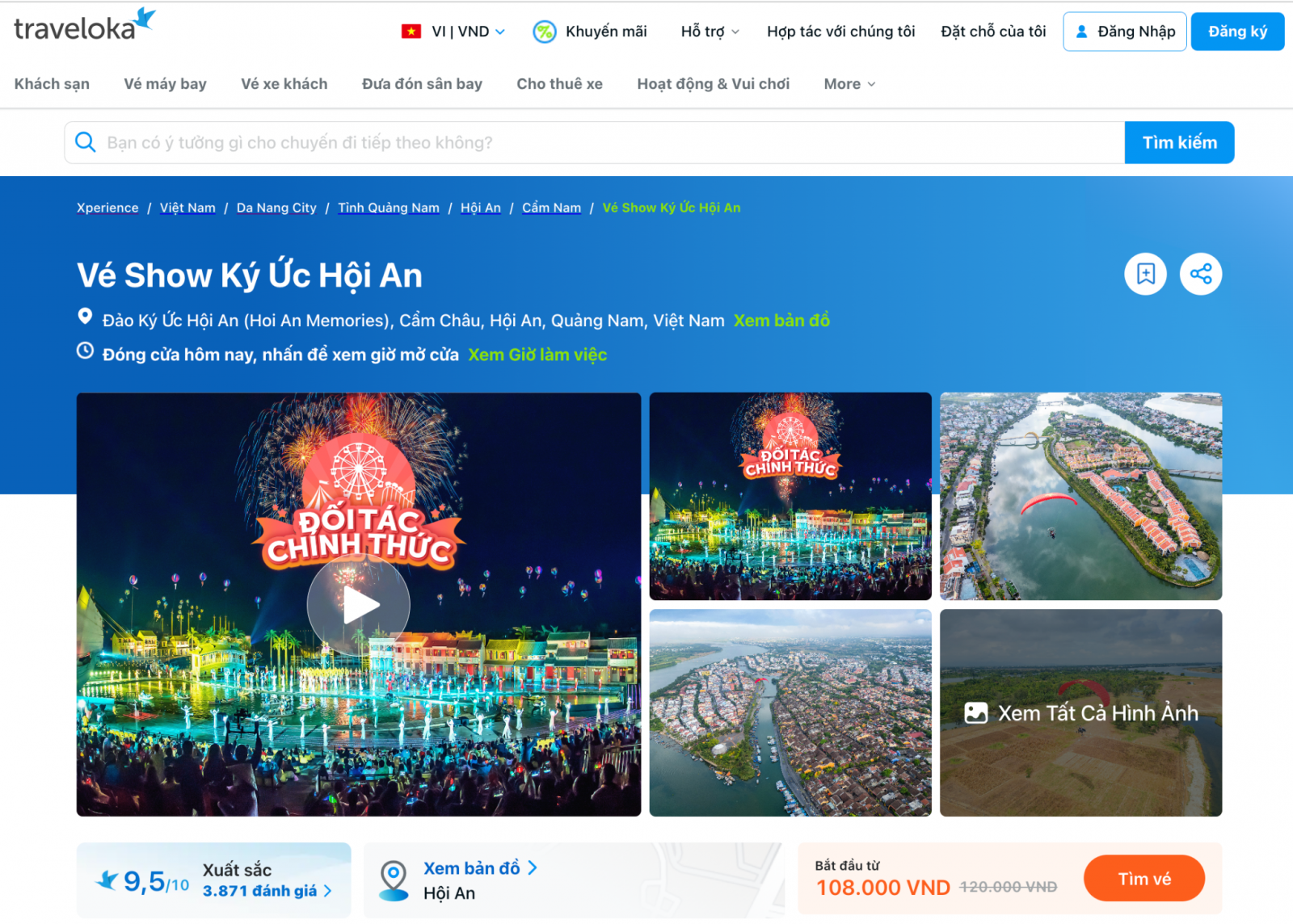Click Xem bản đồ beside the address

[x=781, y=321]
